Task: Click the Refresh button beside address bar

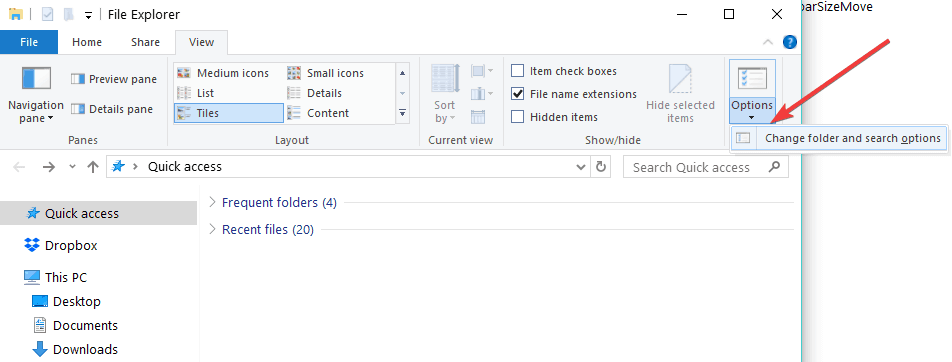Action: coord(601,167)
